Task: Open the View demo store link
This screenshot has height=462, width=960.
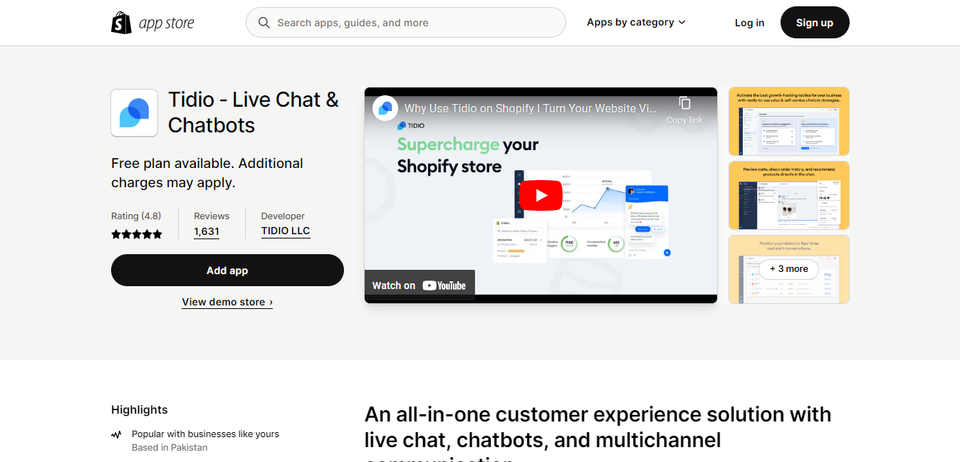Action: [227, 302]
